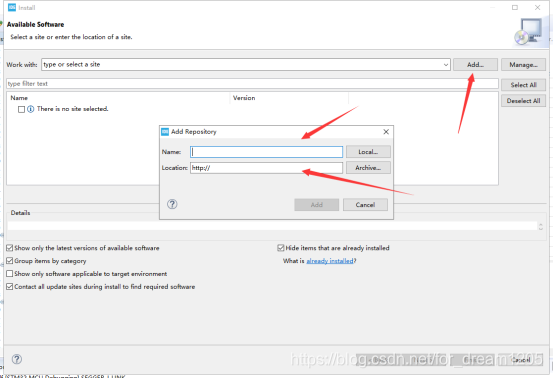553x378 pixels.
Task: Sort by the Version column header
Action: point(244,98)
